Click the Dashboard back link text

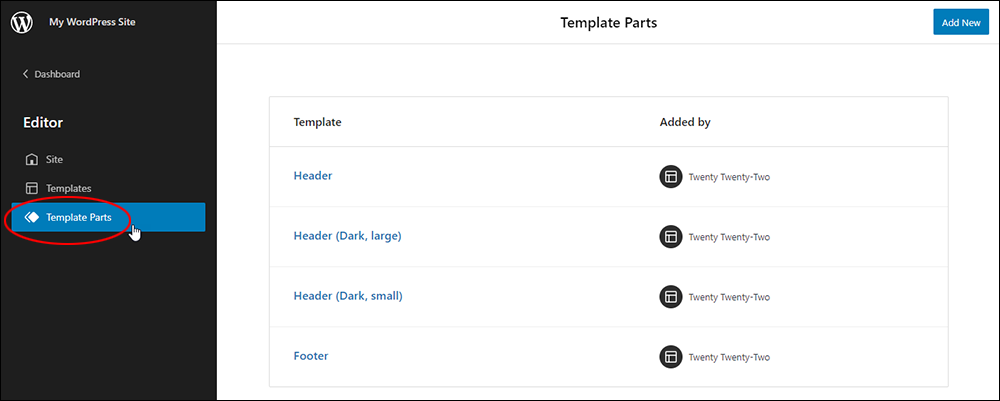pyautogui.click(x=57, y=74)
